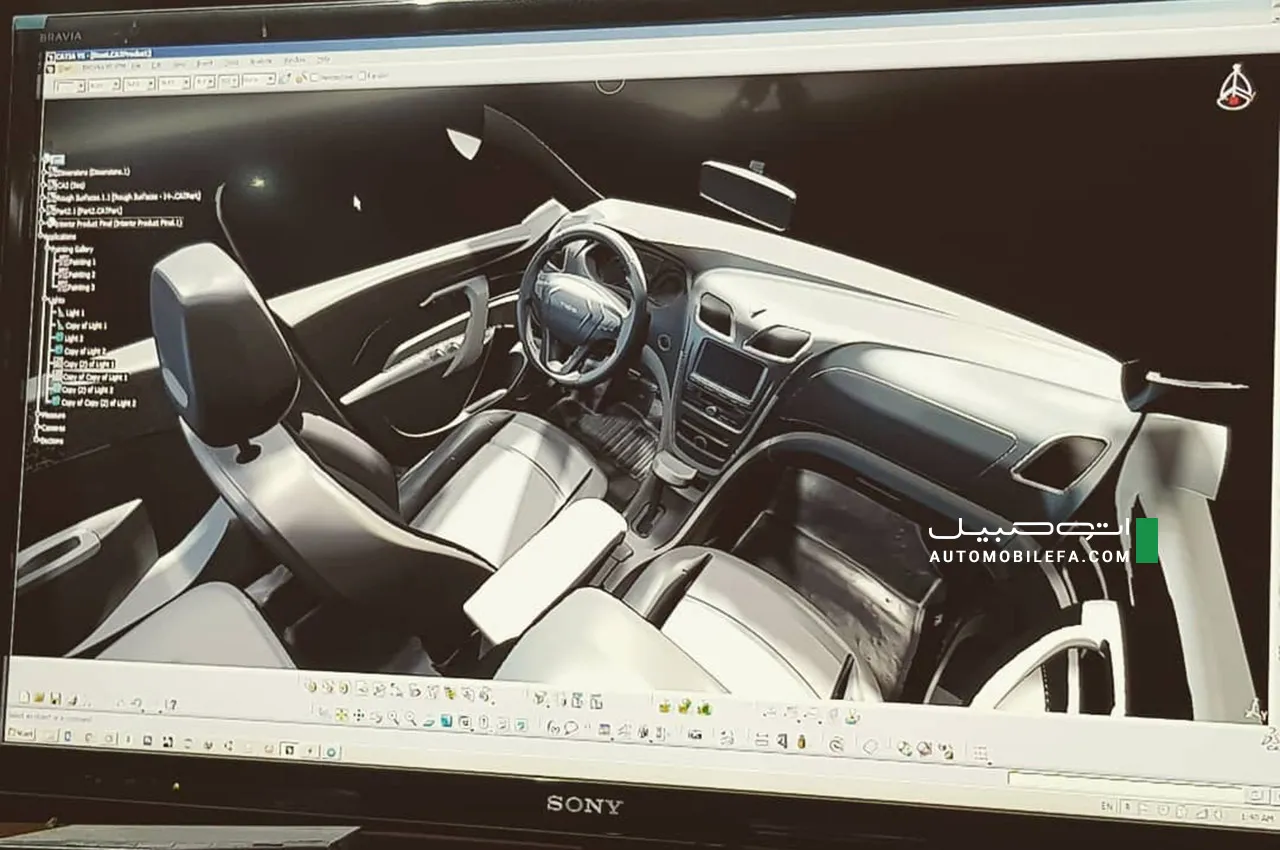Open the second dropdown in the top toolbar
Screen dimensions: 1280x850
click(x=104, y=85)
